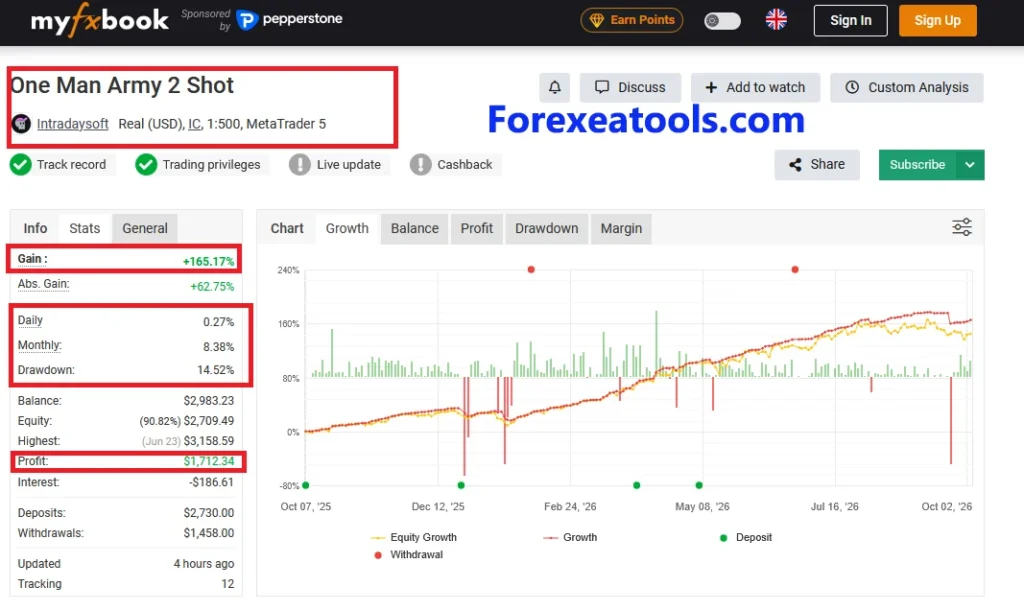Viewport: 1024px width, 610px height.
Task: Toggle the dark mode switch
Action: [722, 20]
